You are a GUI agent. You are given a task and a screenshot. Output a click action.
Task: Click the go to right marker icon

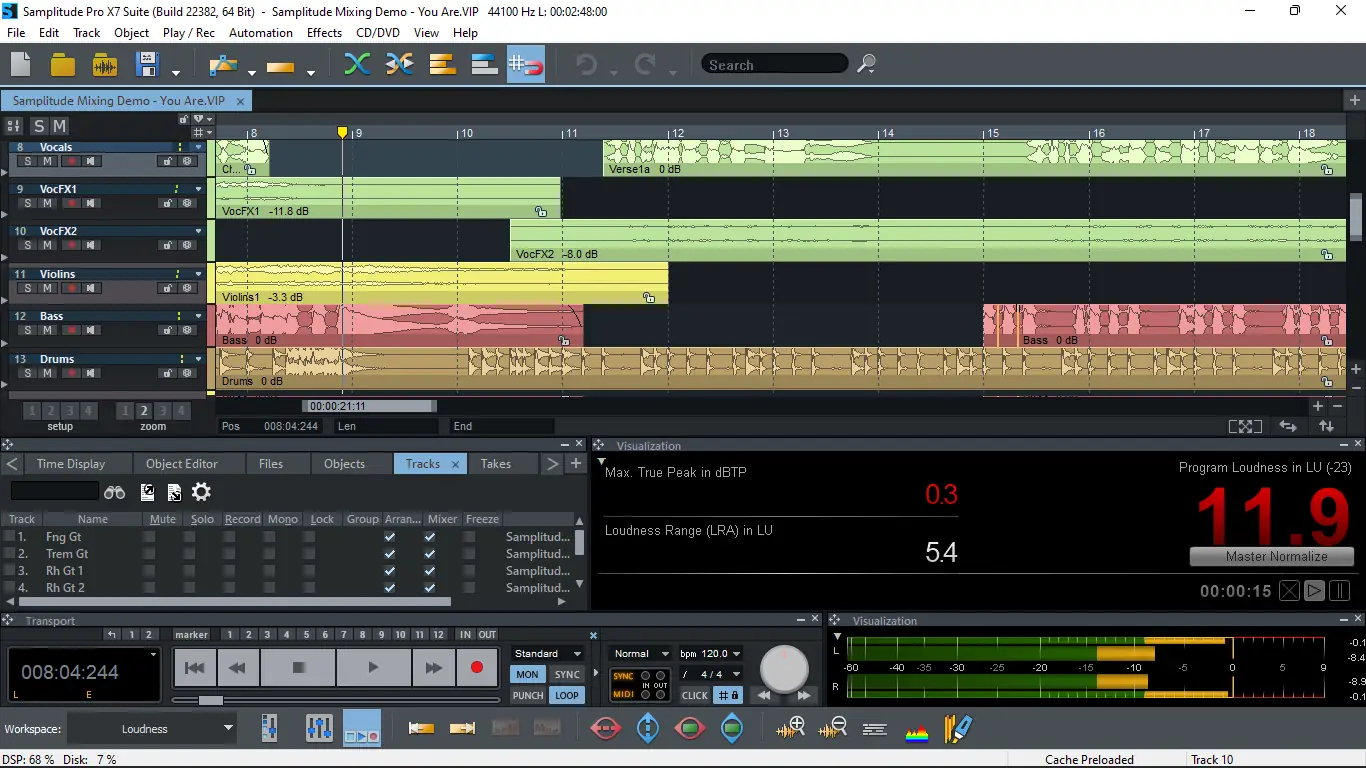pyautogui.click(x=462, y=729)
